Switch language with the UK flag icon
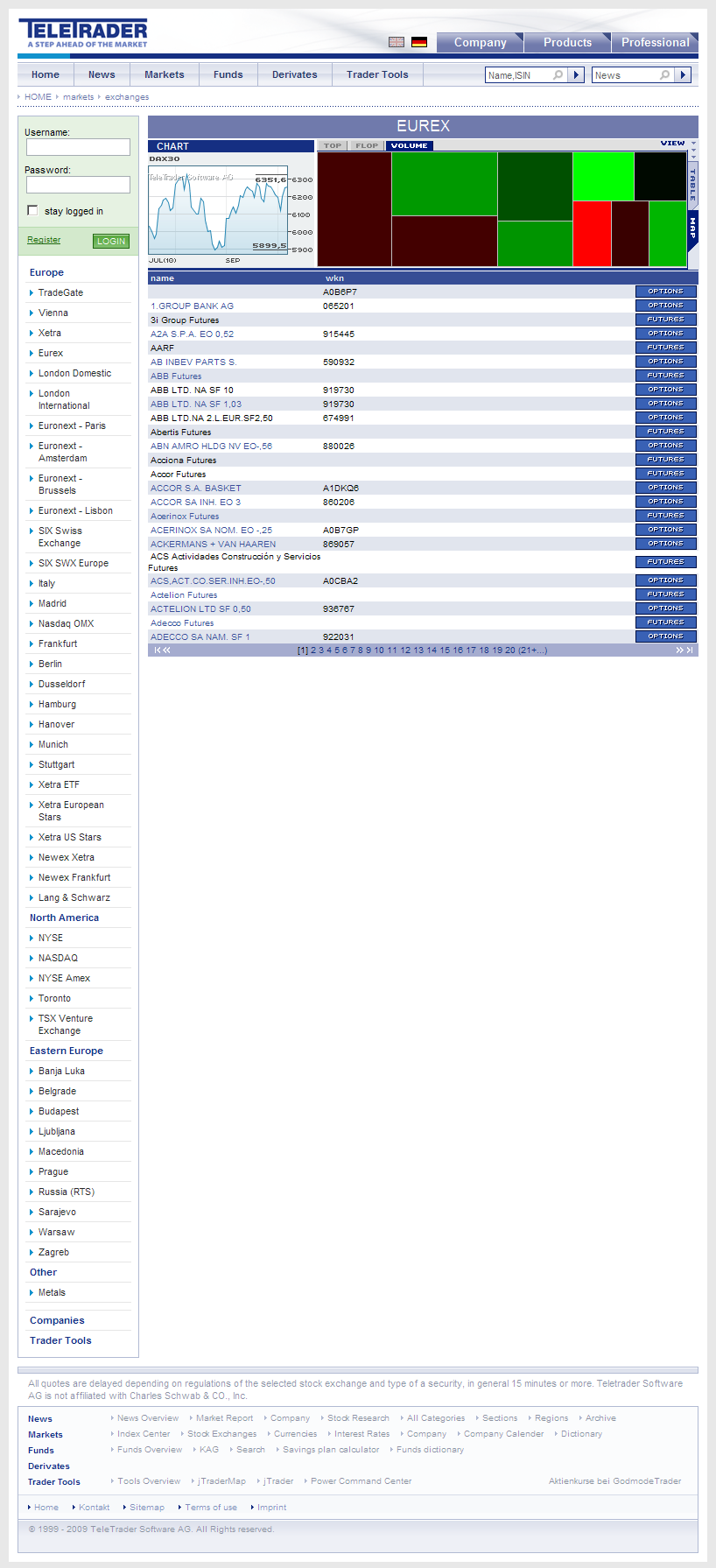 [x=397, y=42]
